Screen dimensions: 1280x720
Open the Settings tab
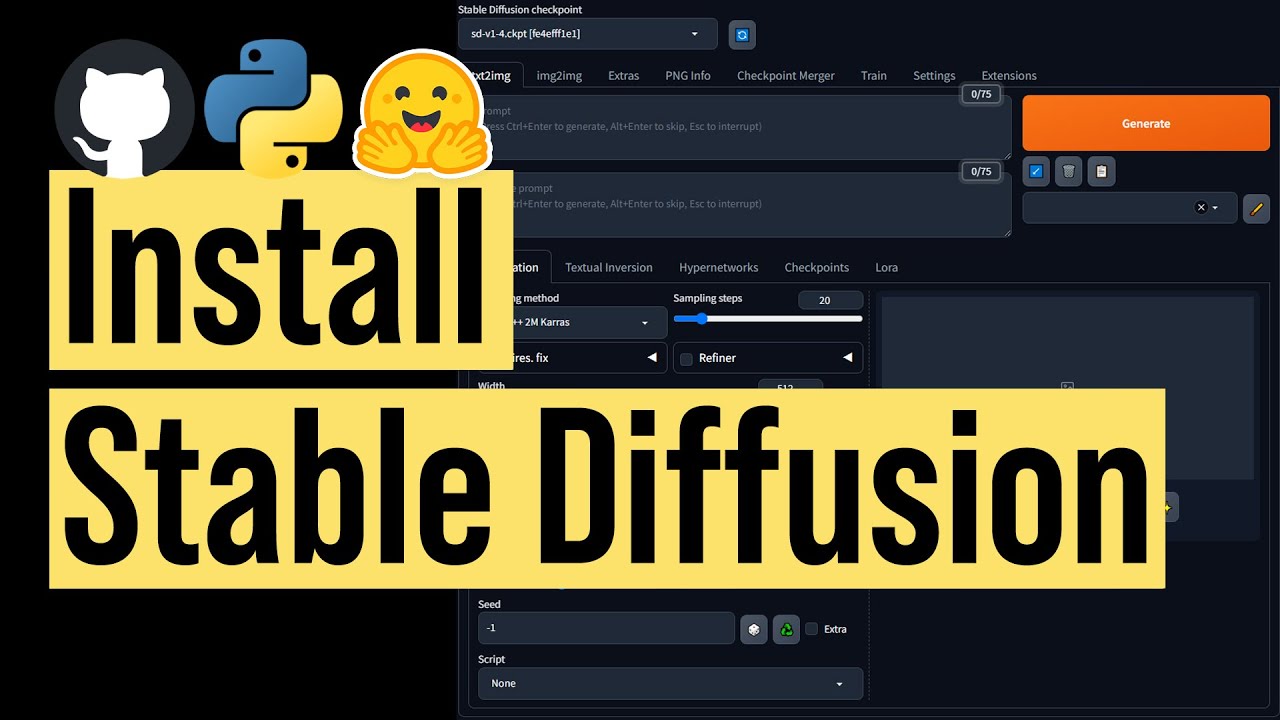pyautogui.click(x=934, y=76)
